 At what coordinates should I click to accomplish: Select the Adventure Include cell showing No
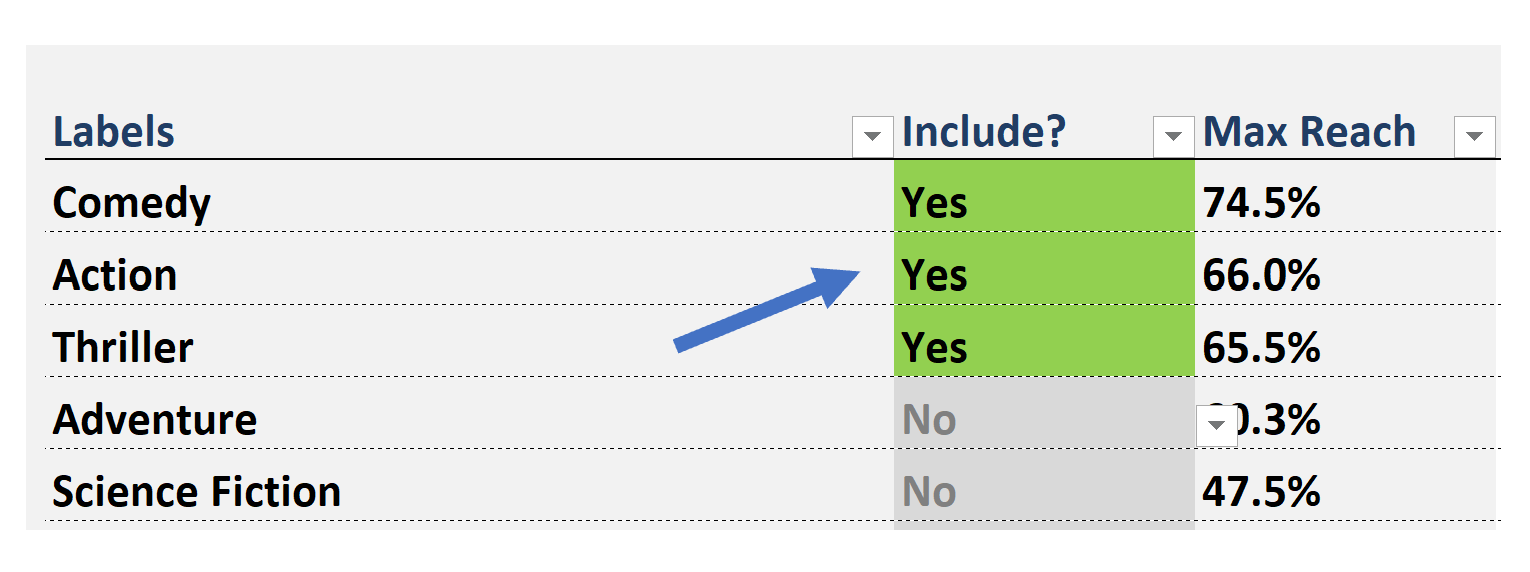pyautogui.click(x=1044, y=413)
